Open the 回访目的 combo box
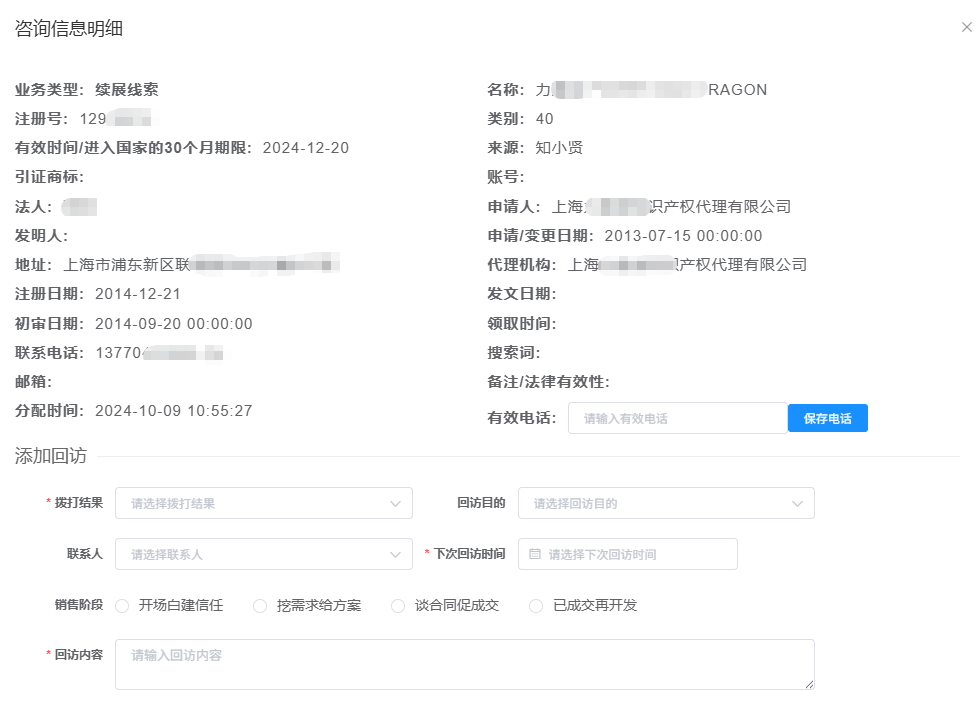Viewport: 976px width, 701px height. (x=665, y=503)
